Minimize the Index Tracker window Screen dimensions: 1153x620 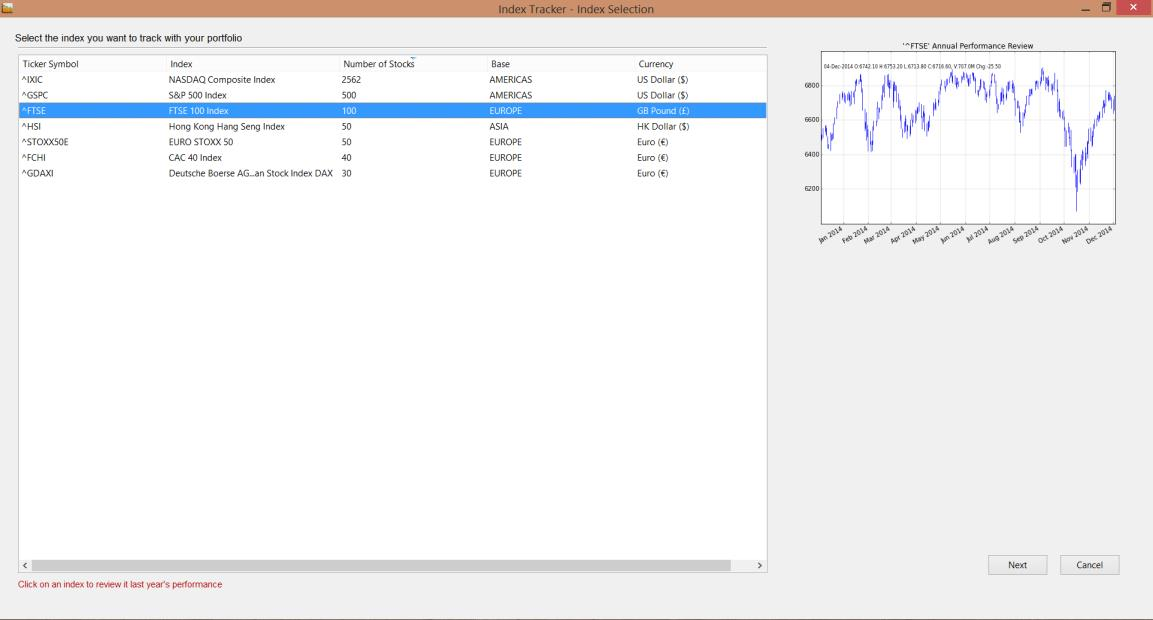[1085, 8]
